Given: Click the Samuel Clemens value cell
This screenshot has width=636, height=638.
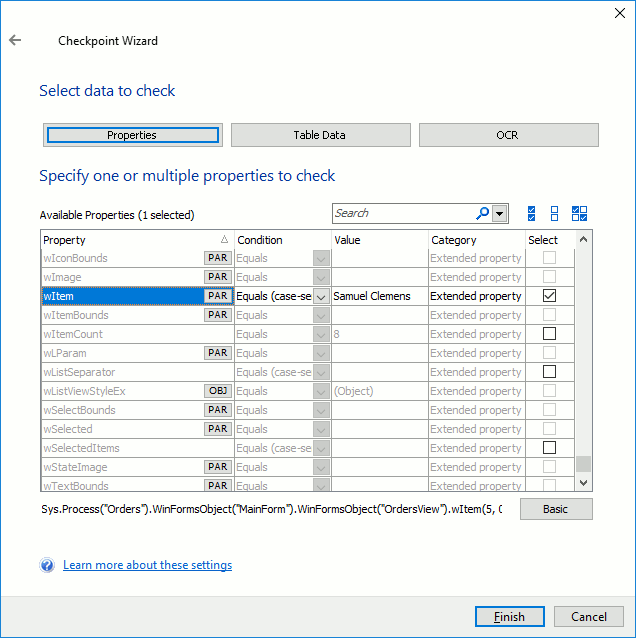Looking at the screenshot, I should click(380, 296).
